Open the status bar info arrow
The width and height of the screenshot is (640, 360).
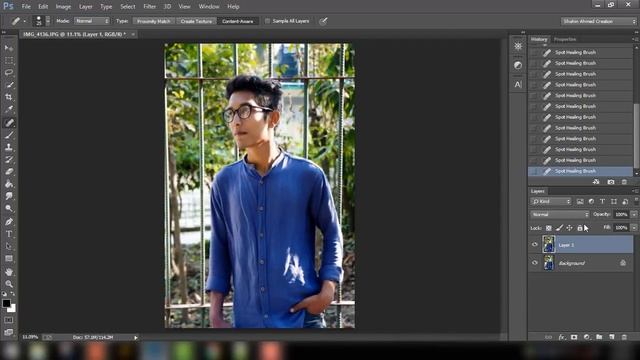coord(136,338)
